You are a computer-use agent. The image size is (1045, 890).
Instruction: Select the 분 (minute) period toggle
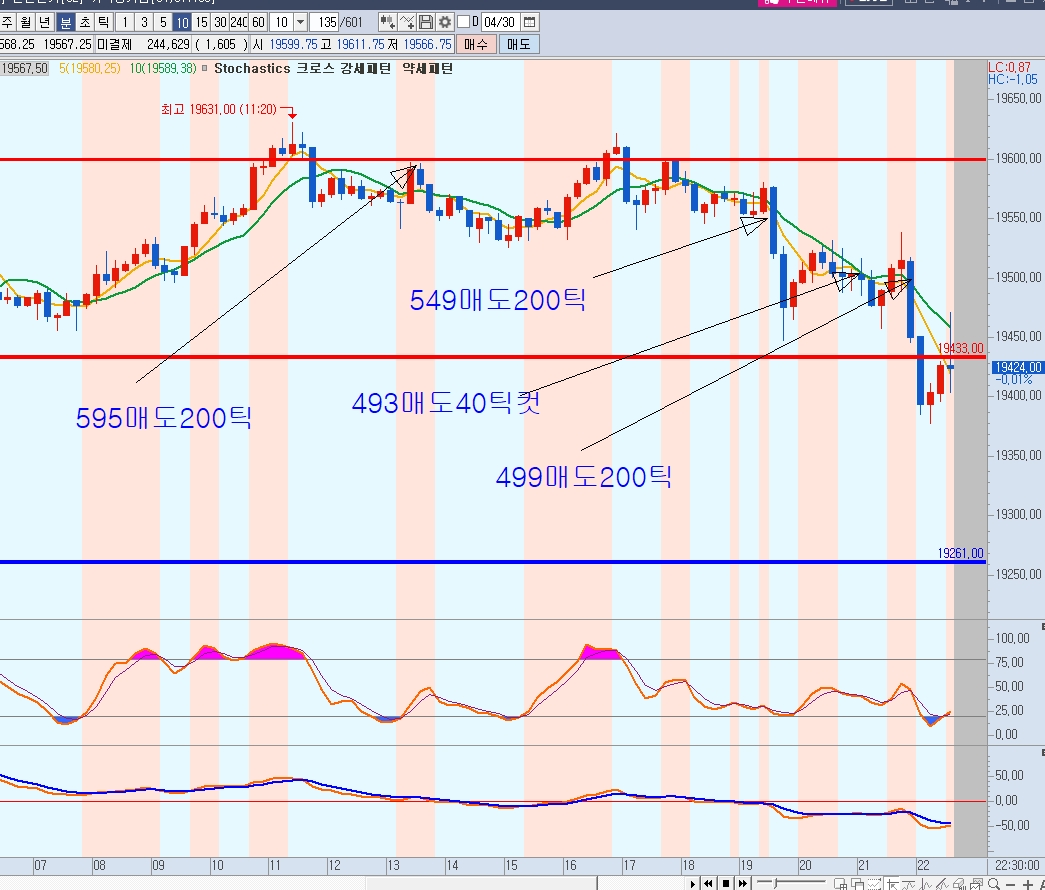click(65, 22)
